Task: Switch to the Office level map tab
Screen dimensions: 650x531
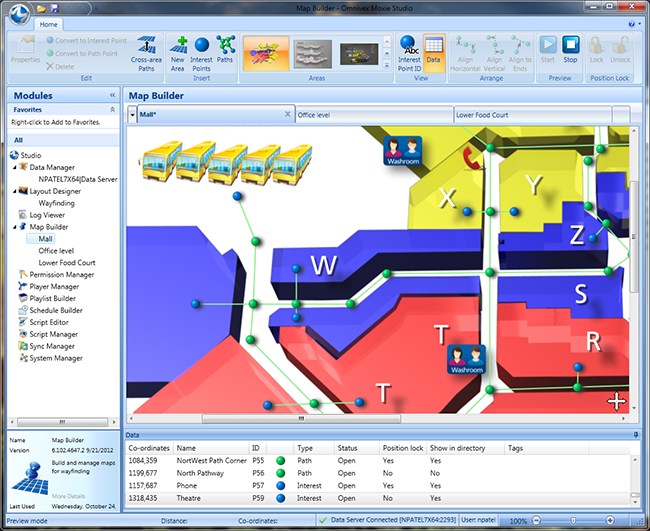Action: (x=374, y=115)
